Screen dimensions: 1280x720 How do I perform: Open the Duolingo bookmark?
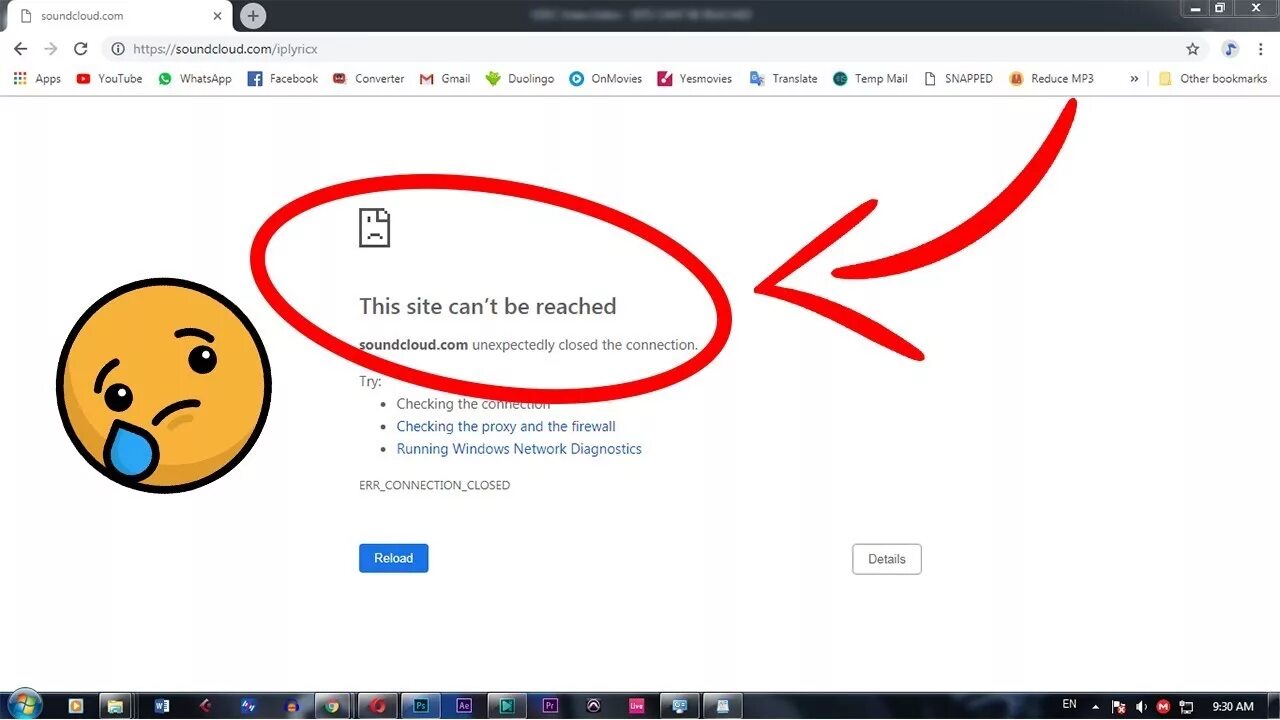(x=520, y=79)
